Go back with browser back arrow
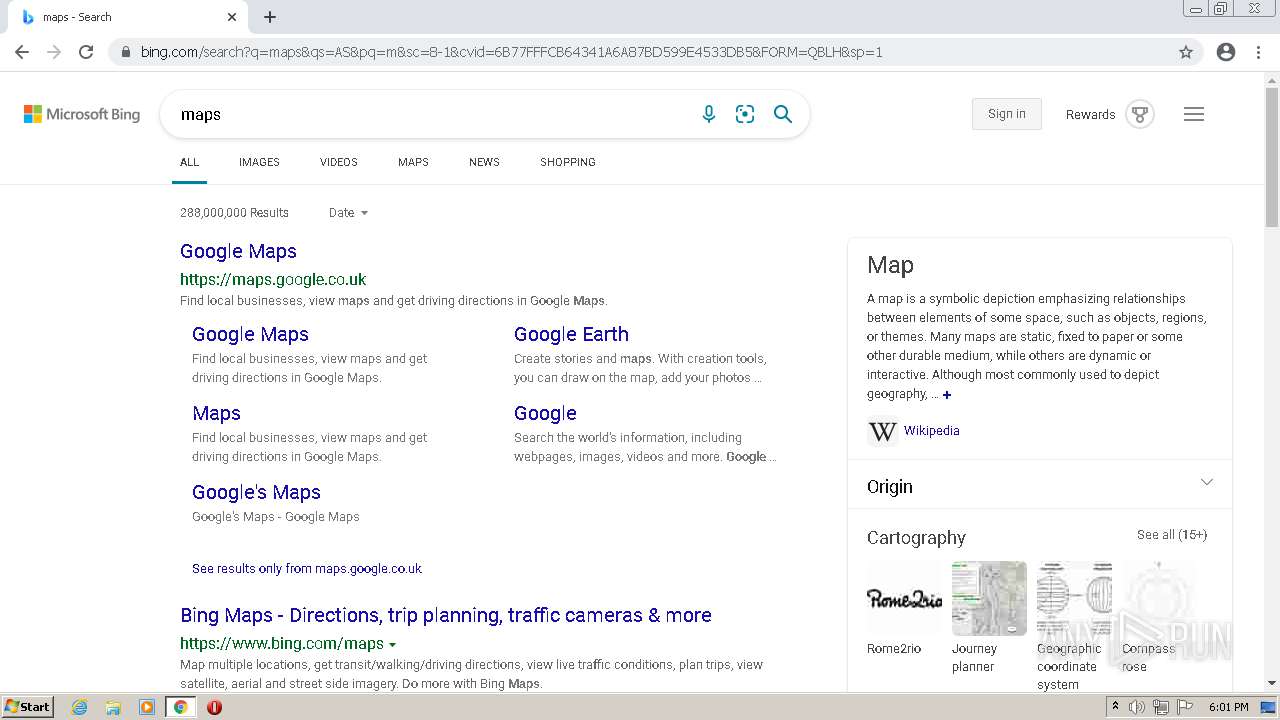 [22, 52]
